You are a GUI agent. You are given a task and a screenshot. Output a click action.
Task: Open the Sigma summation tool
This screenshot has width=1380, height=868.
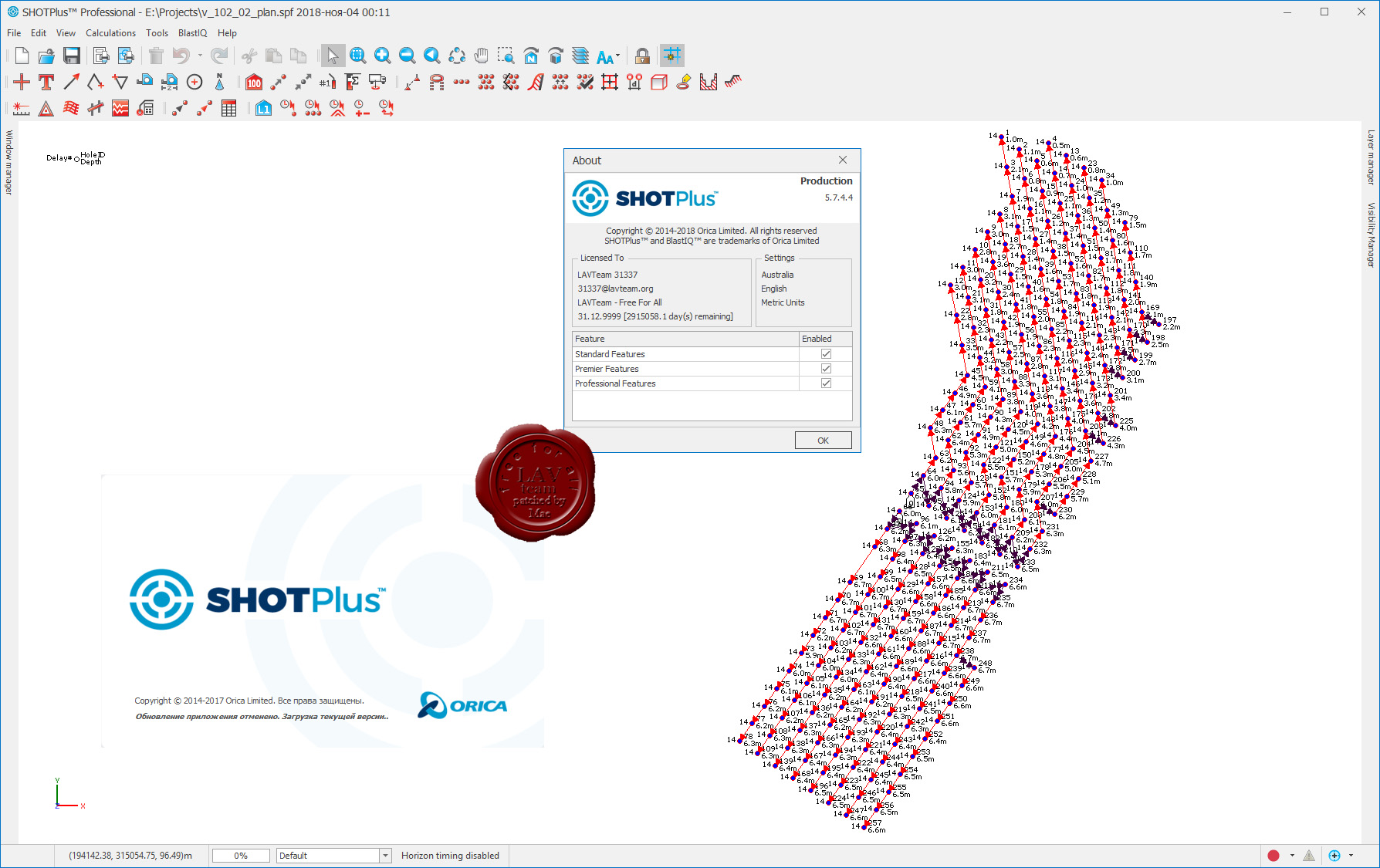(x=353, y=82)
